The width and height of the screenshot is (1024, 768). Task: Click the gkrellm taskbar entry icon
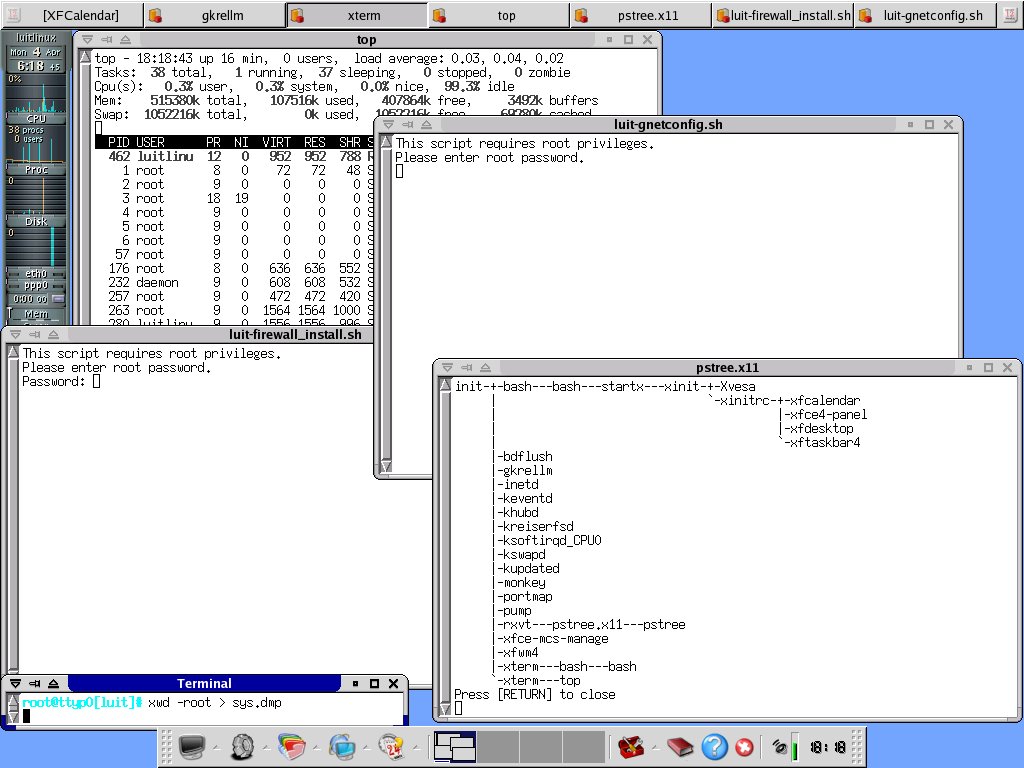[x=155, y=16]
